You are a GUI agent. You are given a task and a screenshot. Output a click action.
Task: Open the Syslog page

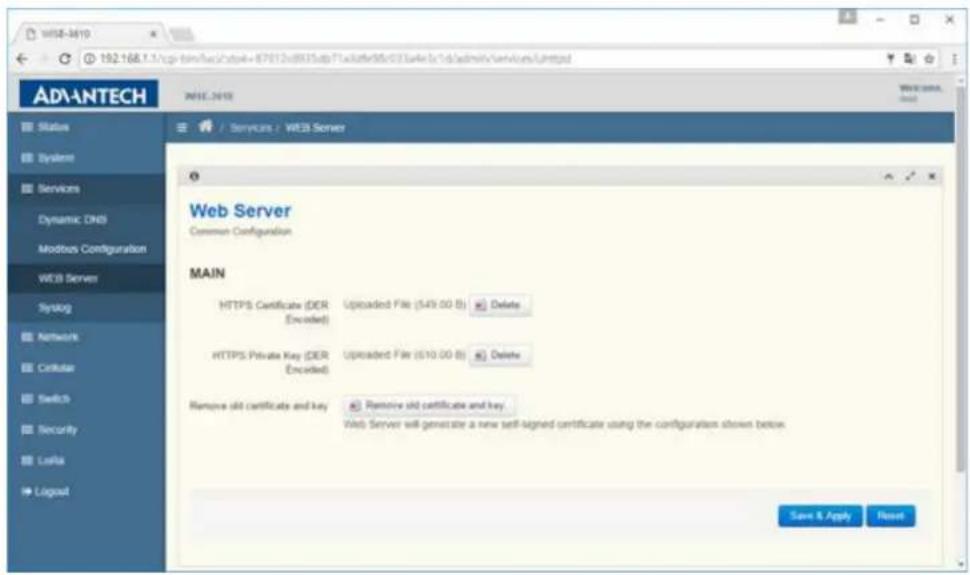(86, 308)
